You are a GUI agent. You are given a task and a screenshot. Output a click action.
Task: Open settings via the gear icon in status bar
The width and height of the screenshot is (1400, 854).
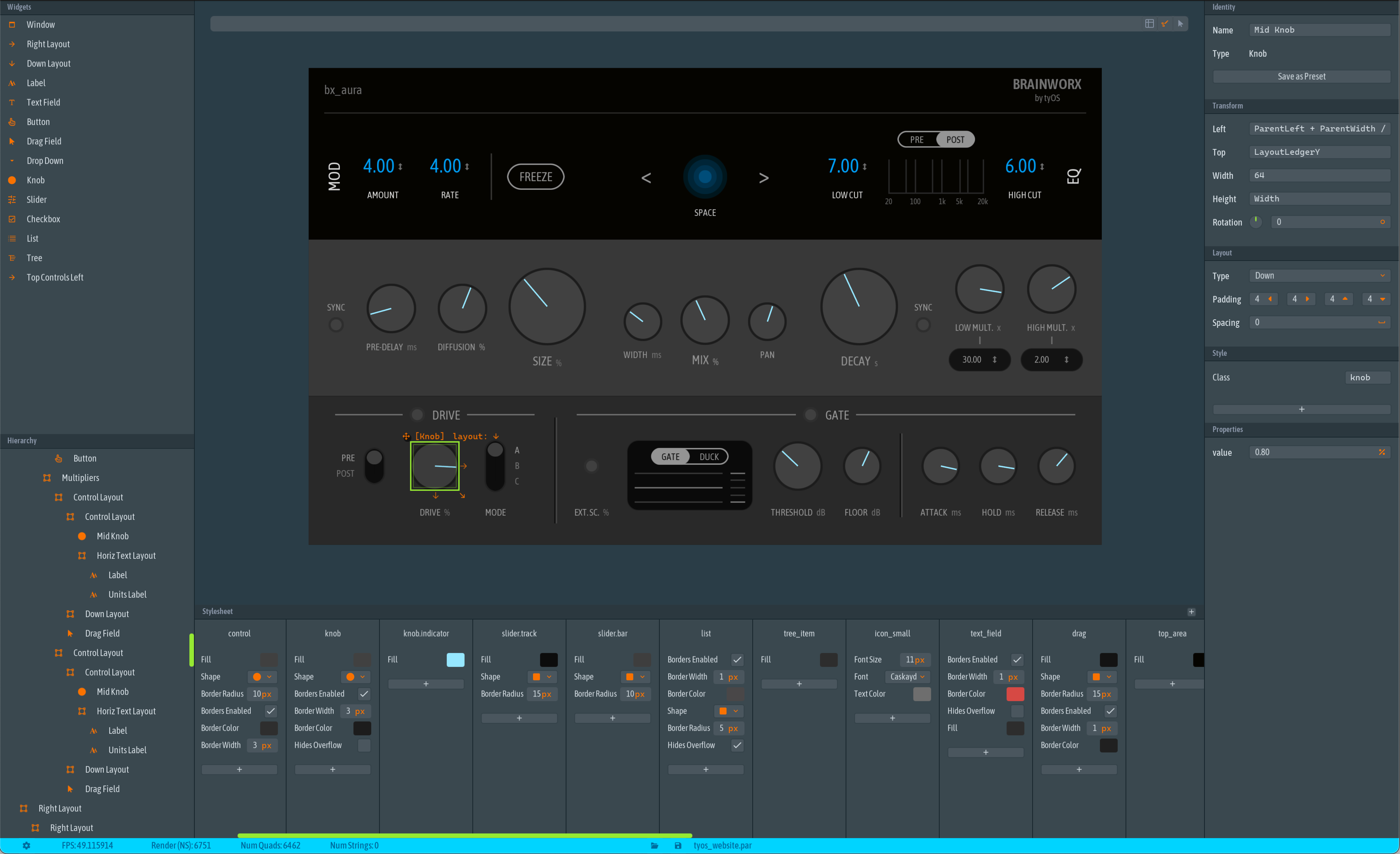(x=26, y=845)
